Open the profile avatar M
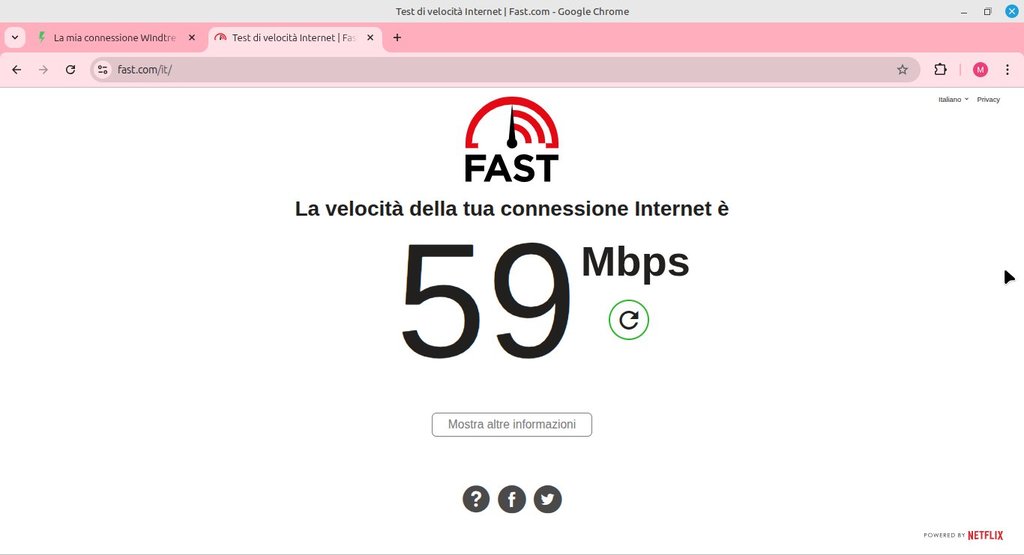 (980, 70)
